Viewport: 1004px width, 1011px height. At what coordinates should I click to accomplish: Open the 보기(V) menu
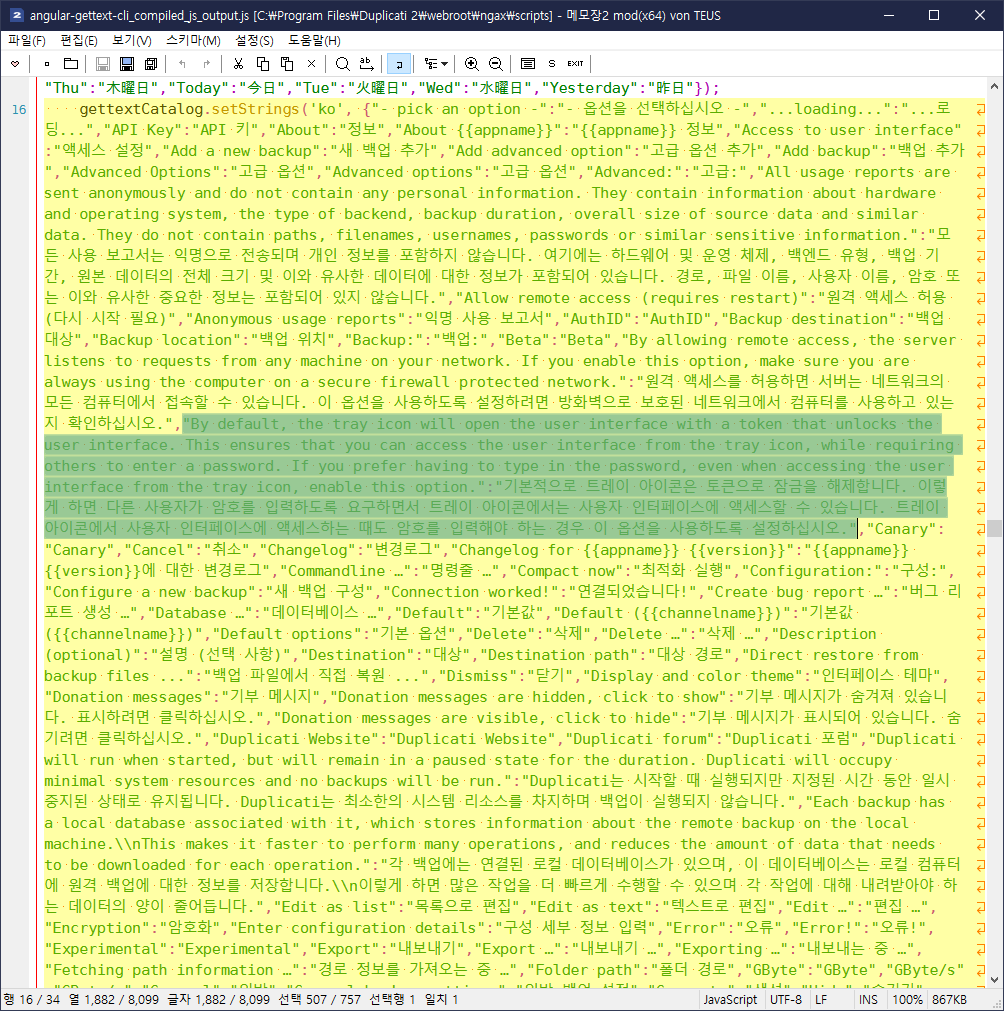(x=132, y=41)
